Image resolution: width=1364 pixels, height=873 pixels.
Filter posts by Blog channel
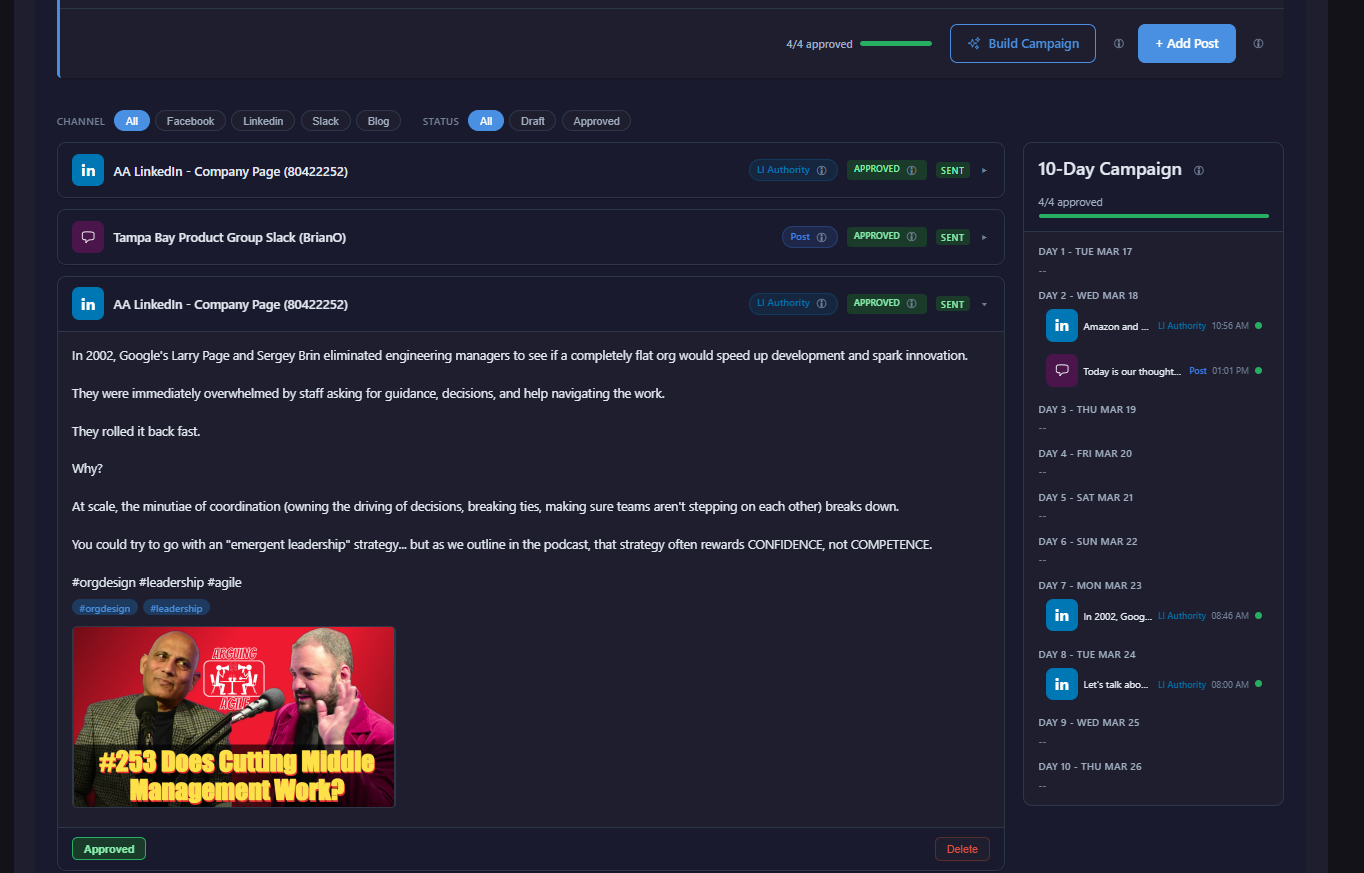click(378, 121)
